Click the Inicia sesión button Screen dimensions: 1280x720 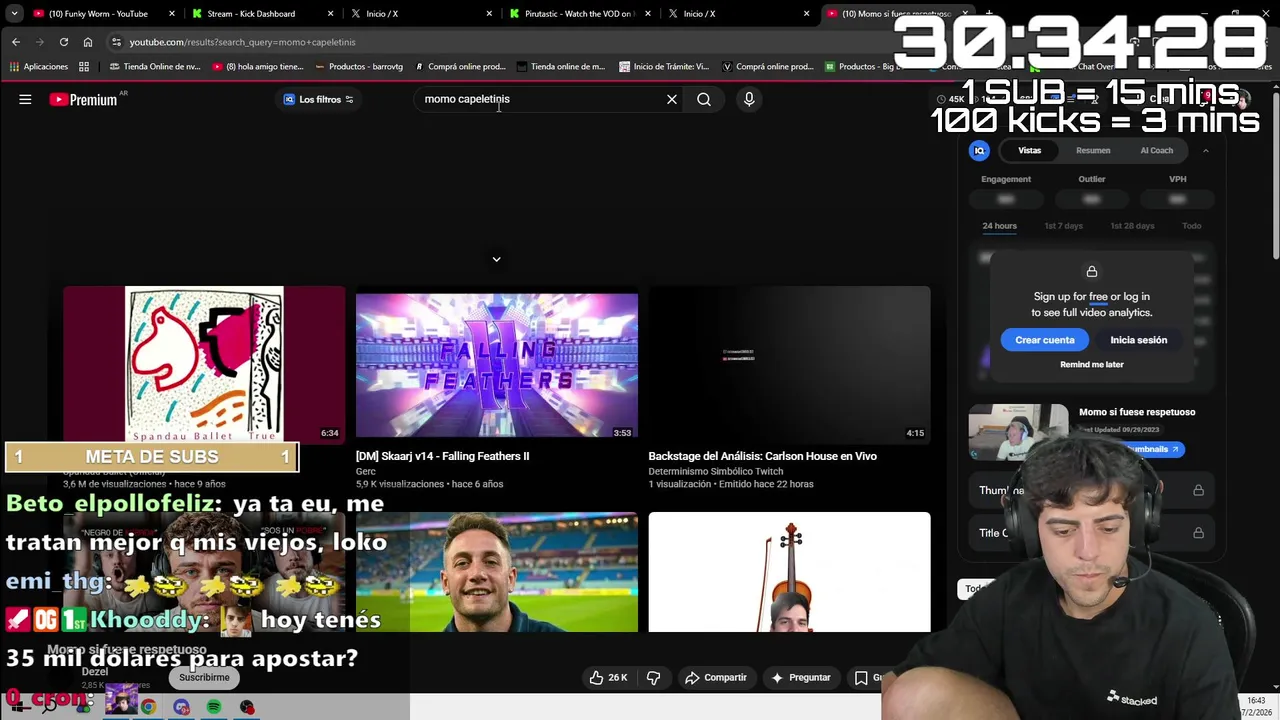coord(1138,340)
